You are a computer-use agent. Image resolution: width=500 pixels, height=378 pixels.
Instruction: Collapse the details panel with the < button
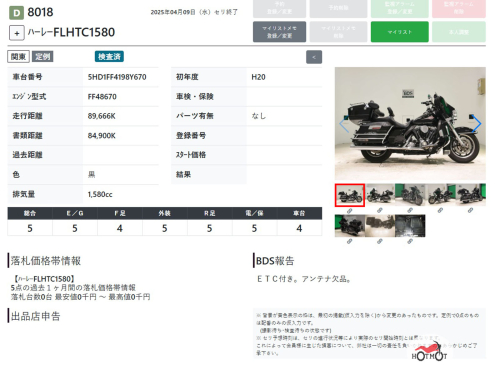(x=314, y=57)
